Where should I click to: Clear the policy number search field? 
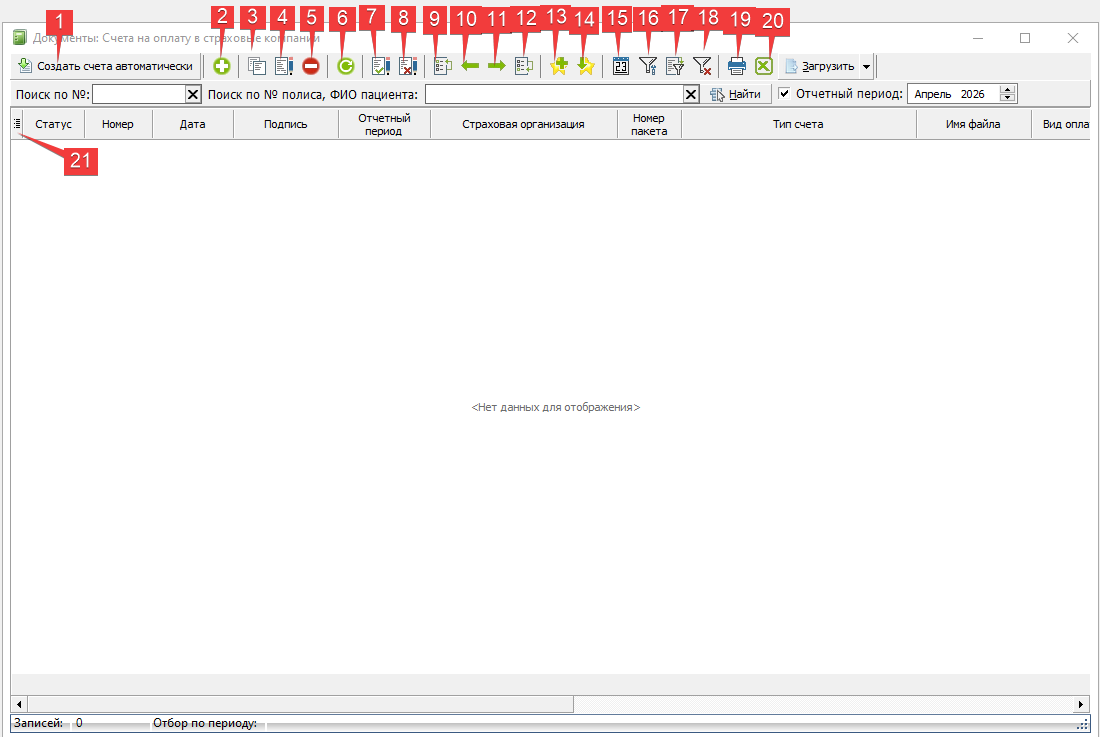click(691, 94)
